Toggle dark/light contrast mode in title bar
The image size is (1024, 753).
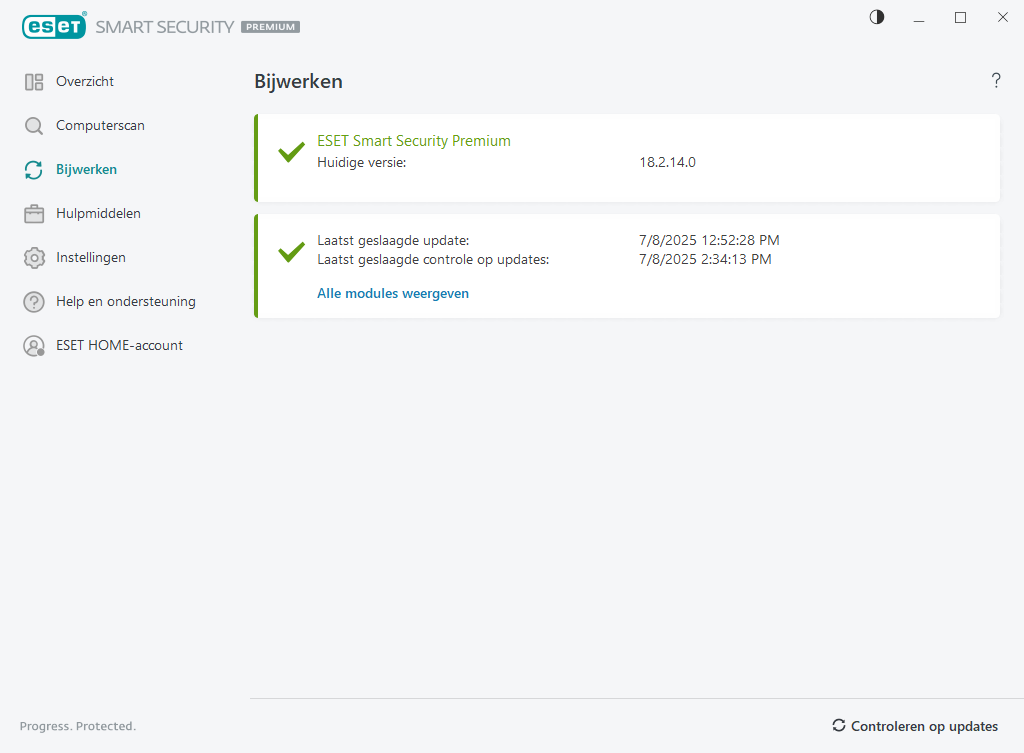tap(877, 17)
